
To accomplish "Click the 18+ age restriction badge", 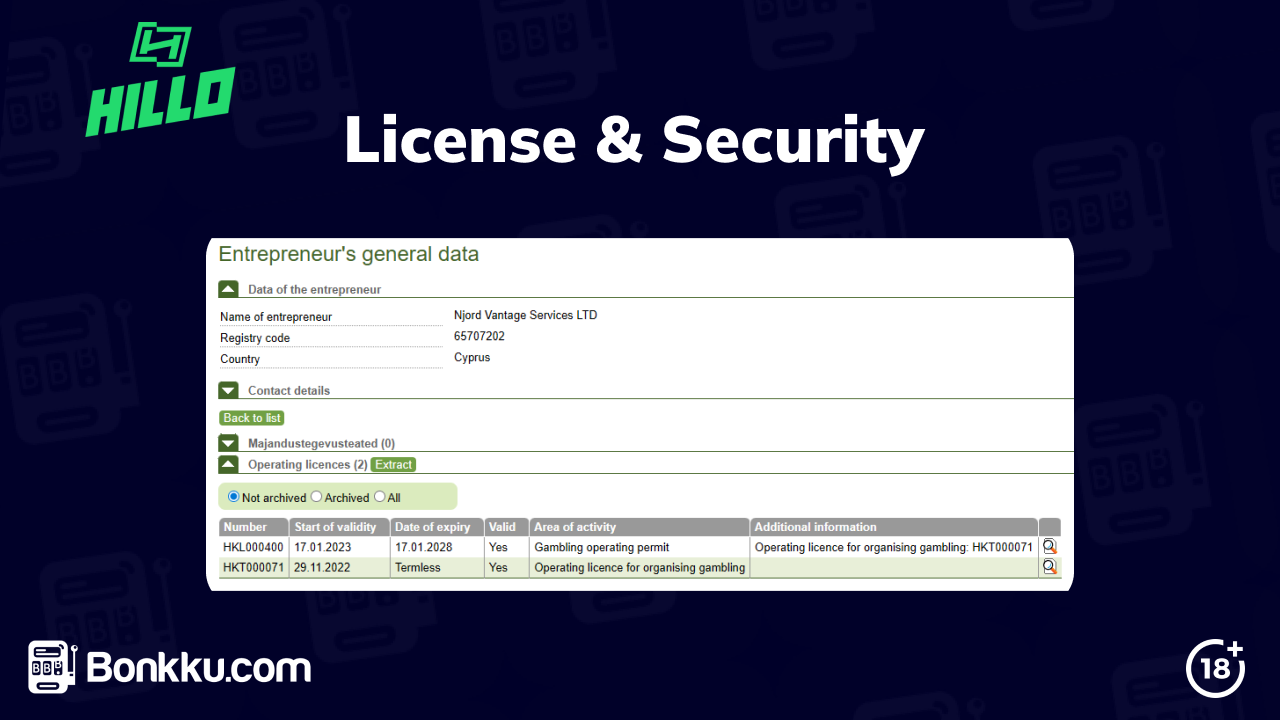I will coord(1216,667).
